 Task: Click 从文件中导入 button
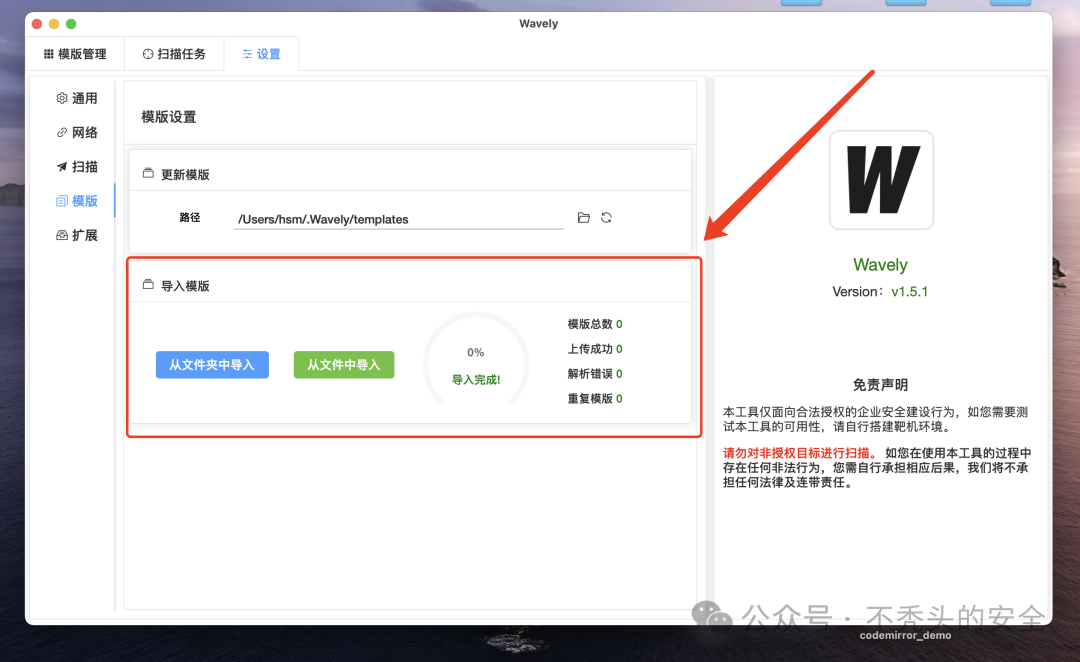tap(344, 364)
